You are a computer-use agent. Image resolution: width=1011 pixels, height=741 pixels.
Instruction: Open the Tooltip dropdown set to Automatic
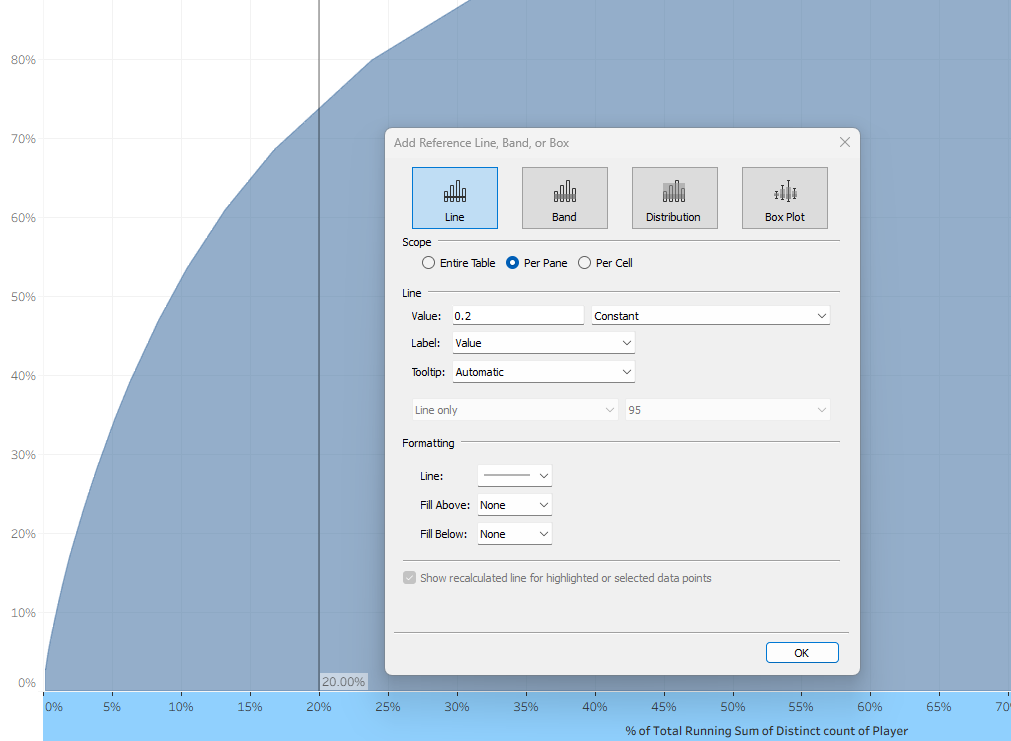point(544,371)
